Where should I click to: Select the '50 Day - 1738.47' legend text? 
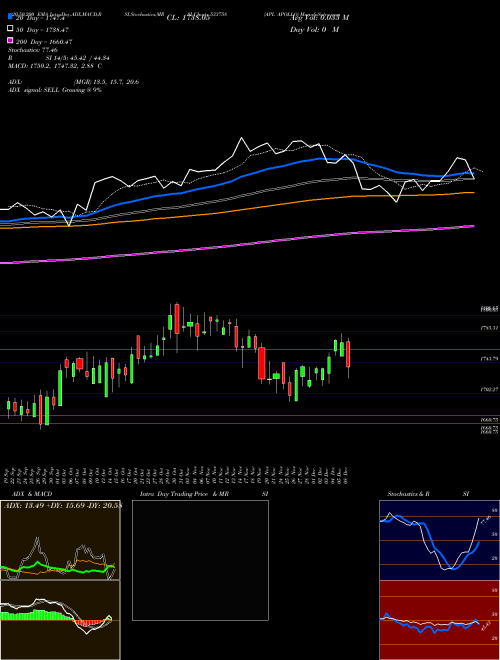43,30
